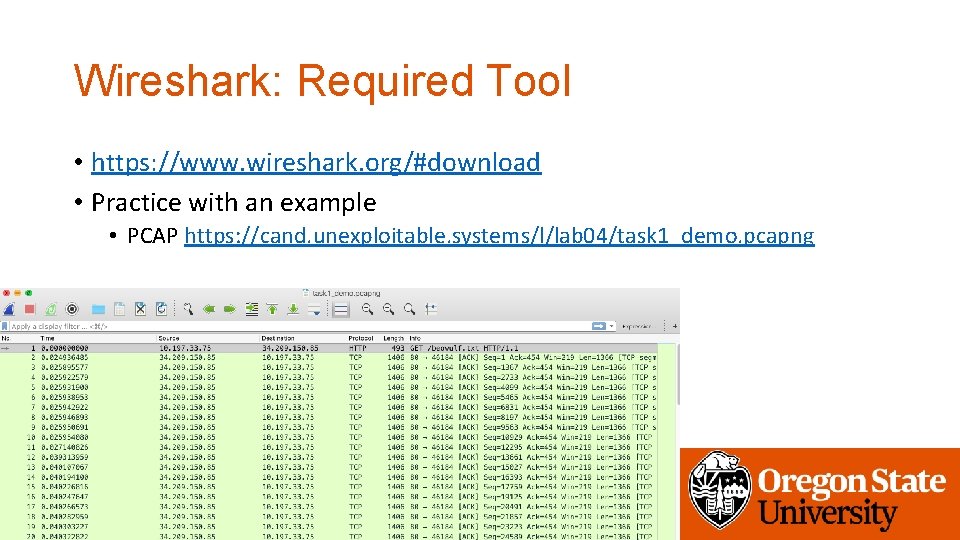Select packet row with Seq=6831
The image size is (960, 540).
click(x=329, y=407)
